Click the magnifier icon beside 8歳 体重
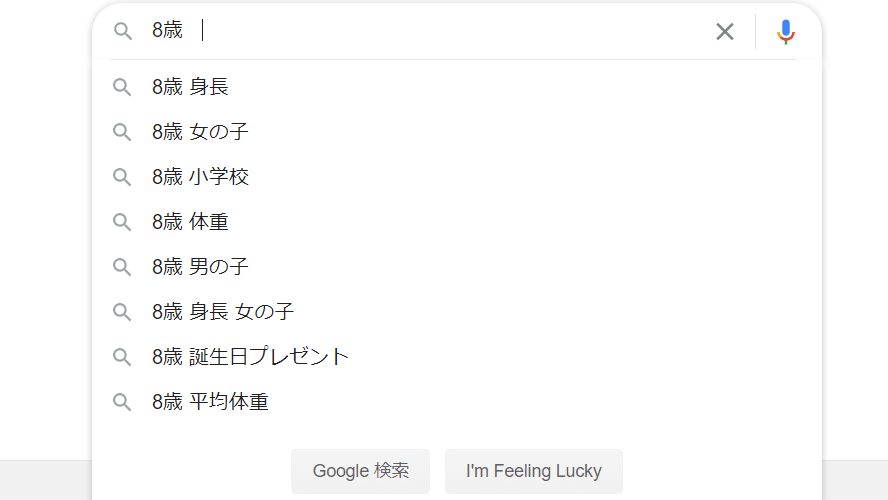Viewport: 888px width, 500px height. [122, 222]
